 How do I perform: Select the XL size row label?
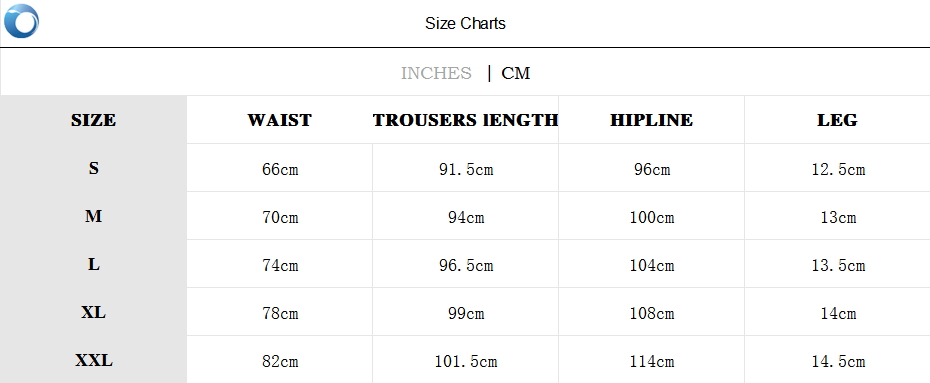[94, 312]
